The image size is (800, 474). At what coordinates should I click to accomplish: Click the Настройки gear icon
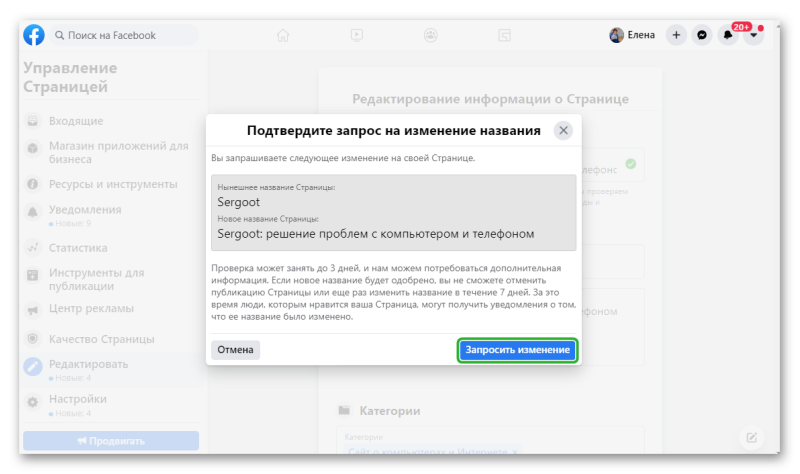pos(33,402)
